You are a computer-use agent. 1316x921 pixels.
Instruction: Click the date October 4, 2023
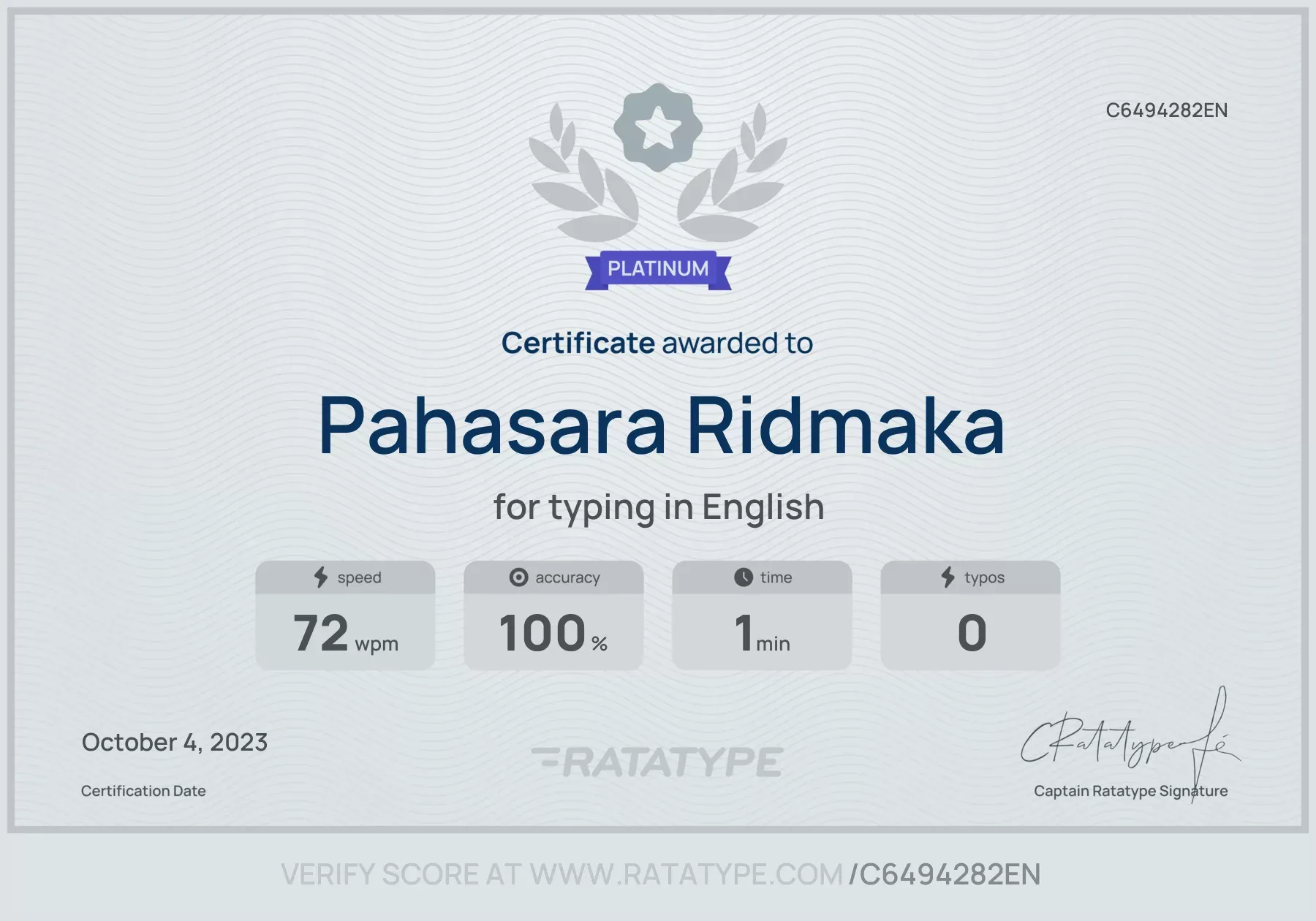[x=175, y=743]
